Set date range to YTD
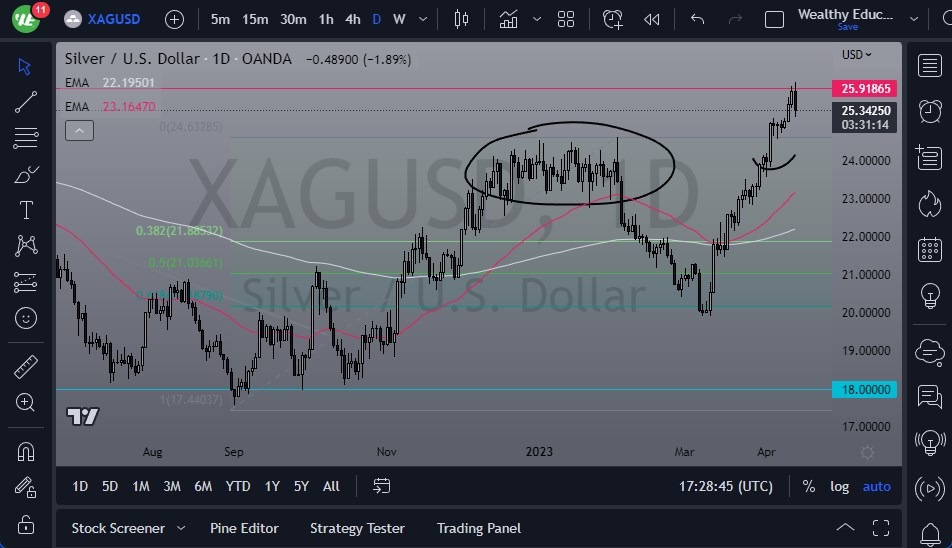This screenshot has width=952, height=548. click(x=237, y=486)
